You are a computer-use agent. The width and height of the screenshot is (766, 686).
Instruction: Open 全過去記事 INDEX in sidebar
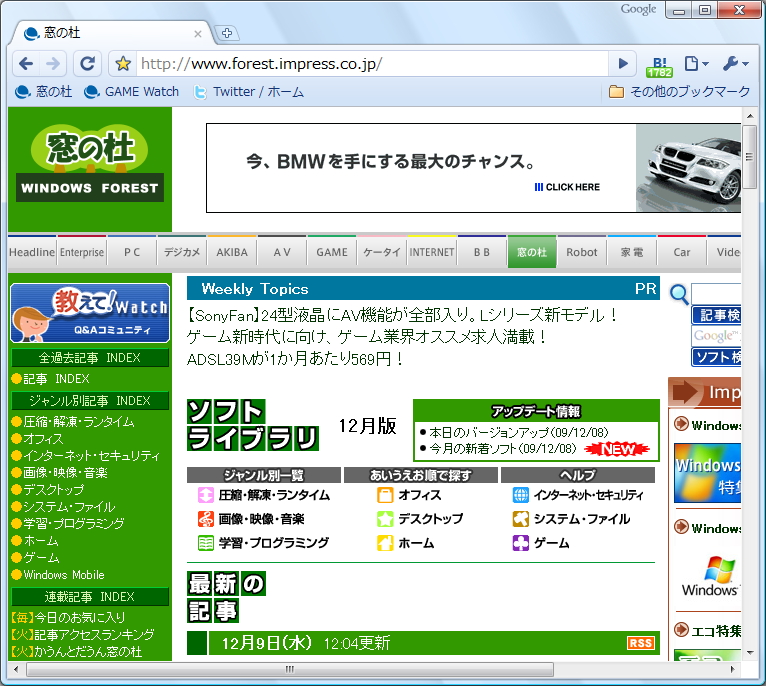click(x=90, y=358)
